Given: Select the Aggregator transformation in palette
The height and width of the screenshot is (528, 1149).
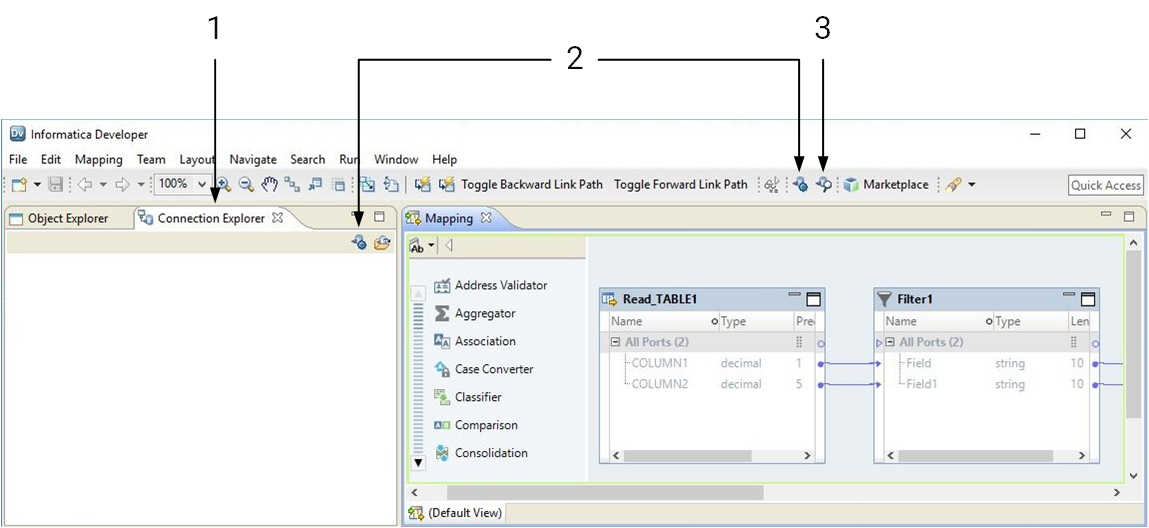Looking at the screenshot, I should (484, 313).
